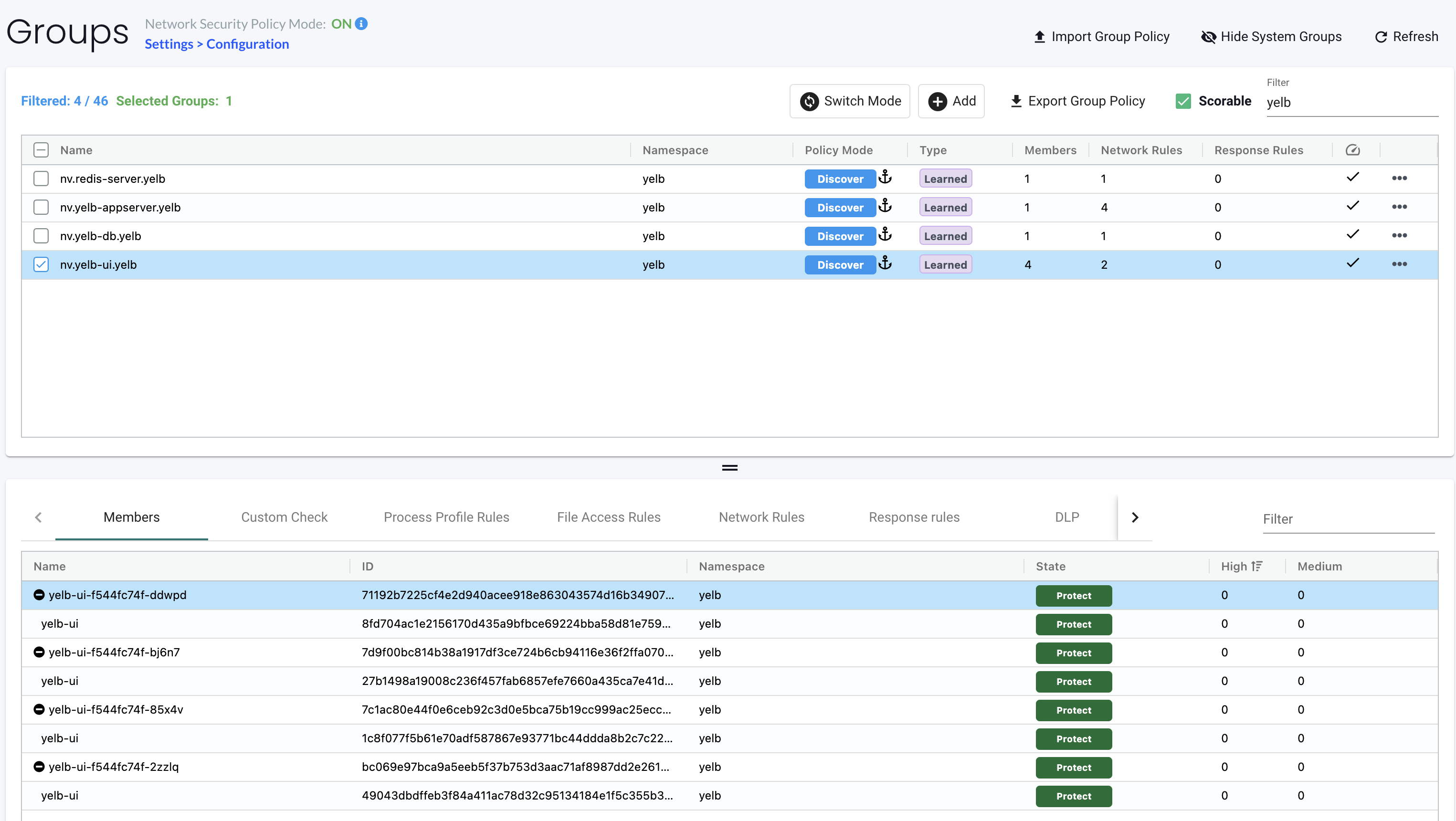1456x821 pixels.
Task: Sort members by Medium column header
Action: (1319, 566)
